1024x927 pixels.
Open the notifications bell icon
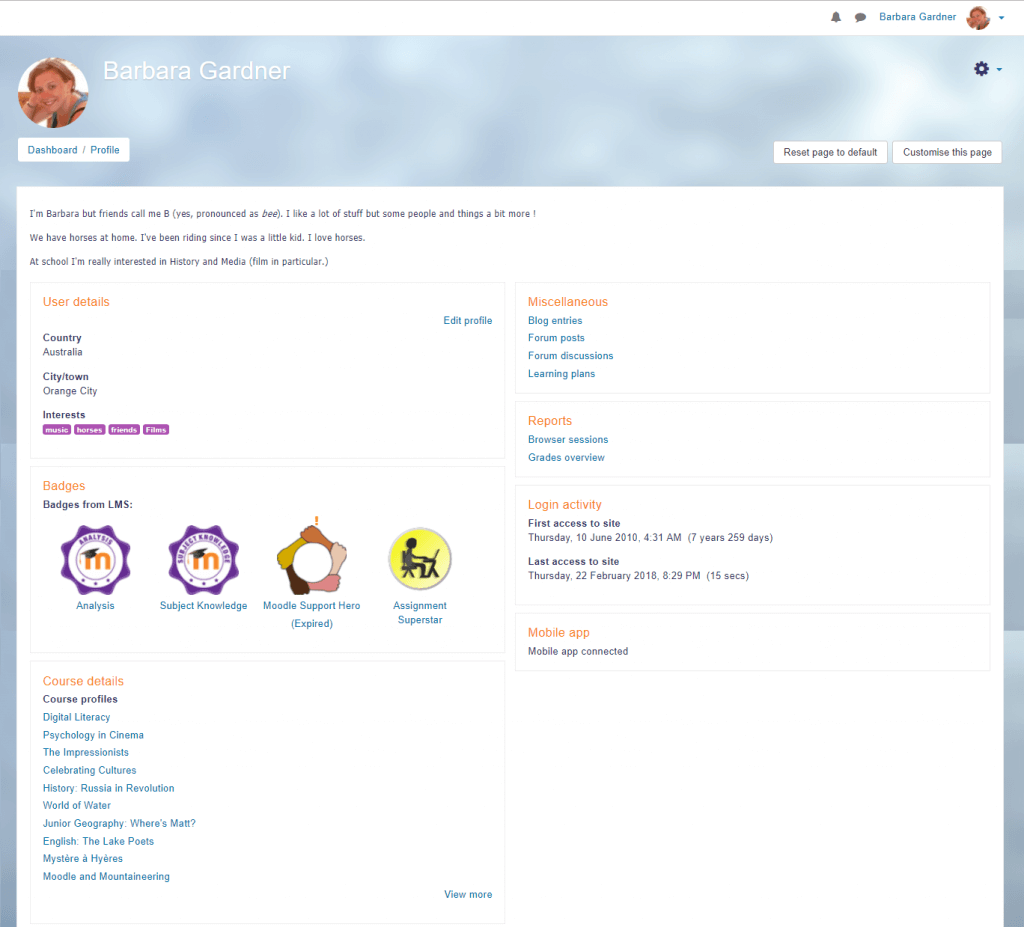point(836,17)
